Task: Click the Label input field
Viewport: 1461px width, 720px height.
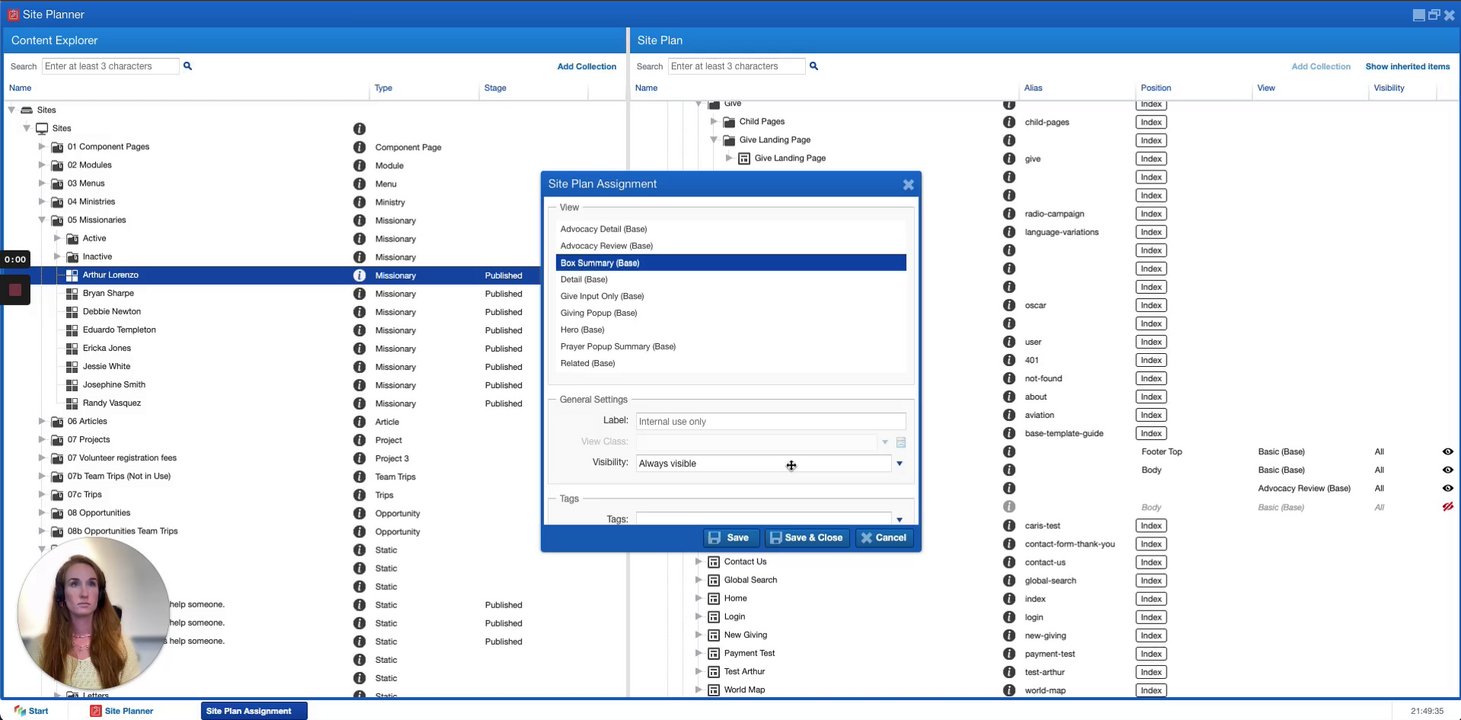Action: pos(770,421)
